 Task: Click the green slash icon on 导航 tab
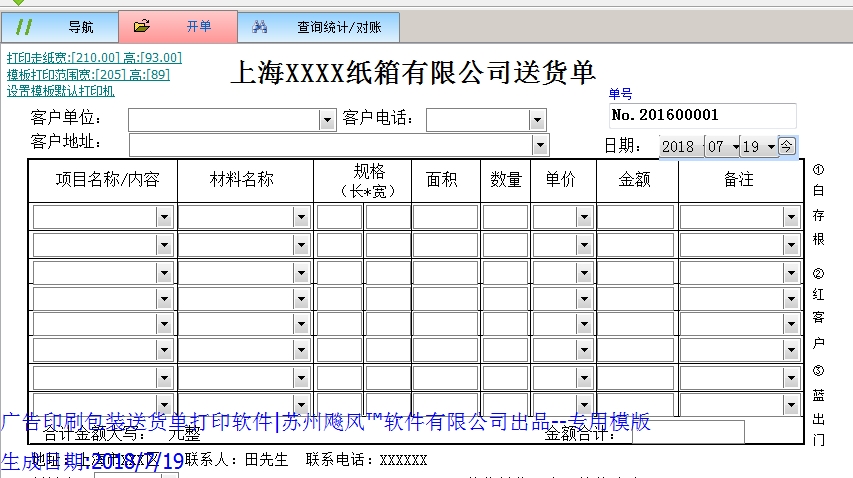tap(25, 27)
